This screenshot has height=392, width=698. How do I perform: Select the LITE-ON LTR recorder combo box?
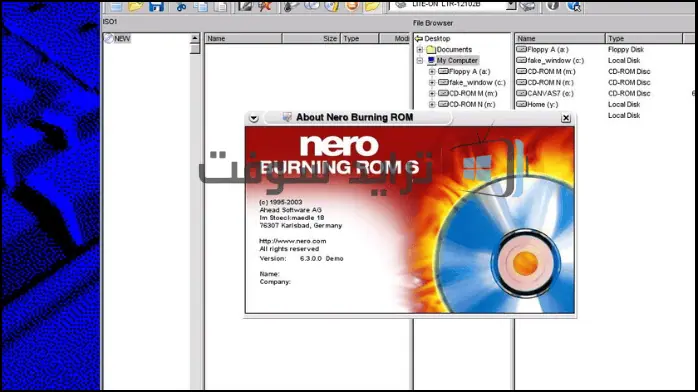click(452, 5)
